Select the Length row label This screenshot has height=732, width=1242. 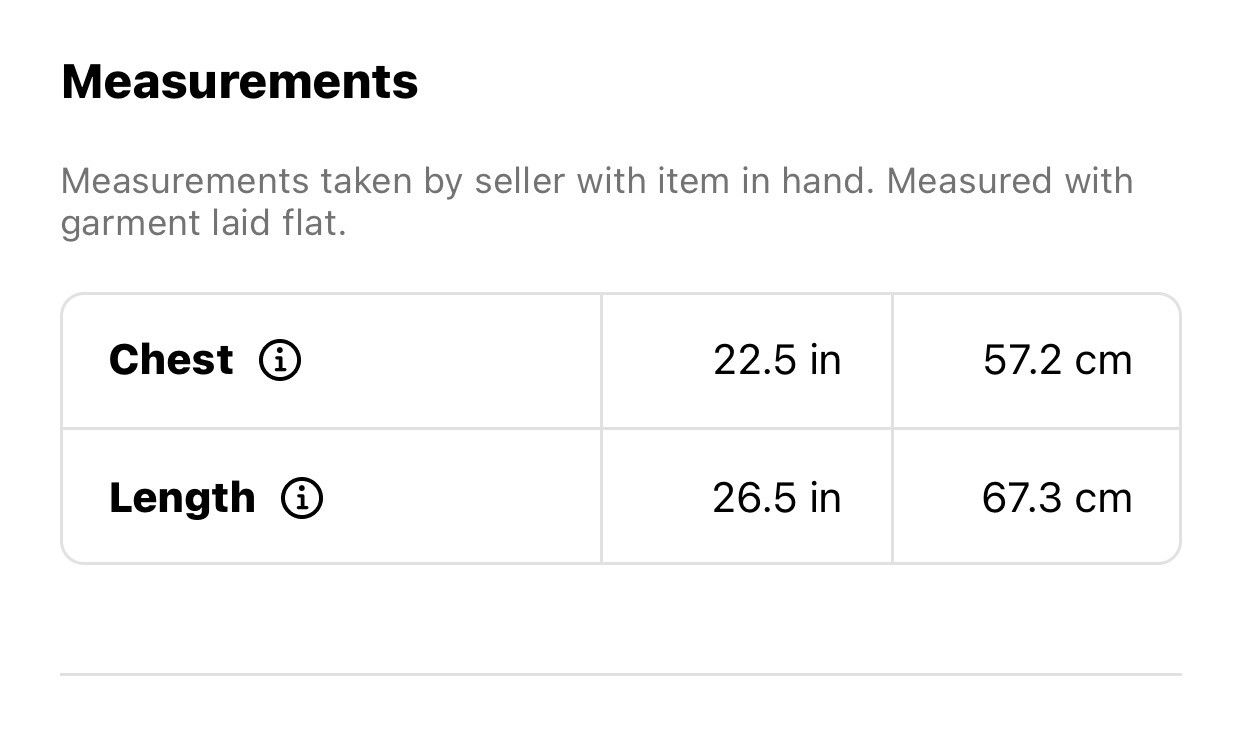point(182,498)
